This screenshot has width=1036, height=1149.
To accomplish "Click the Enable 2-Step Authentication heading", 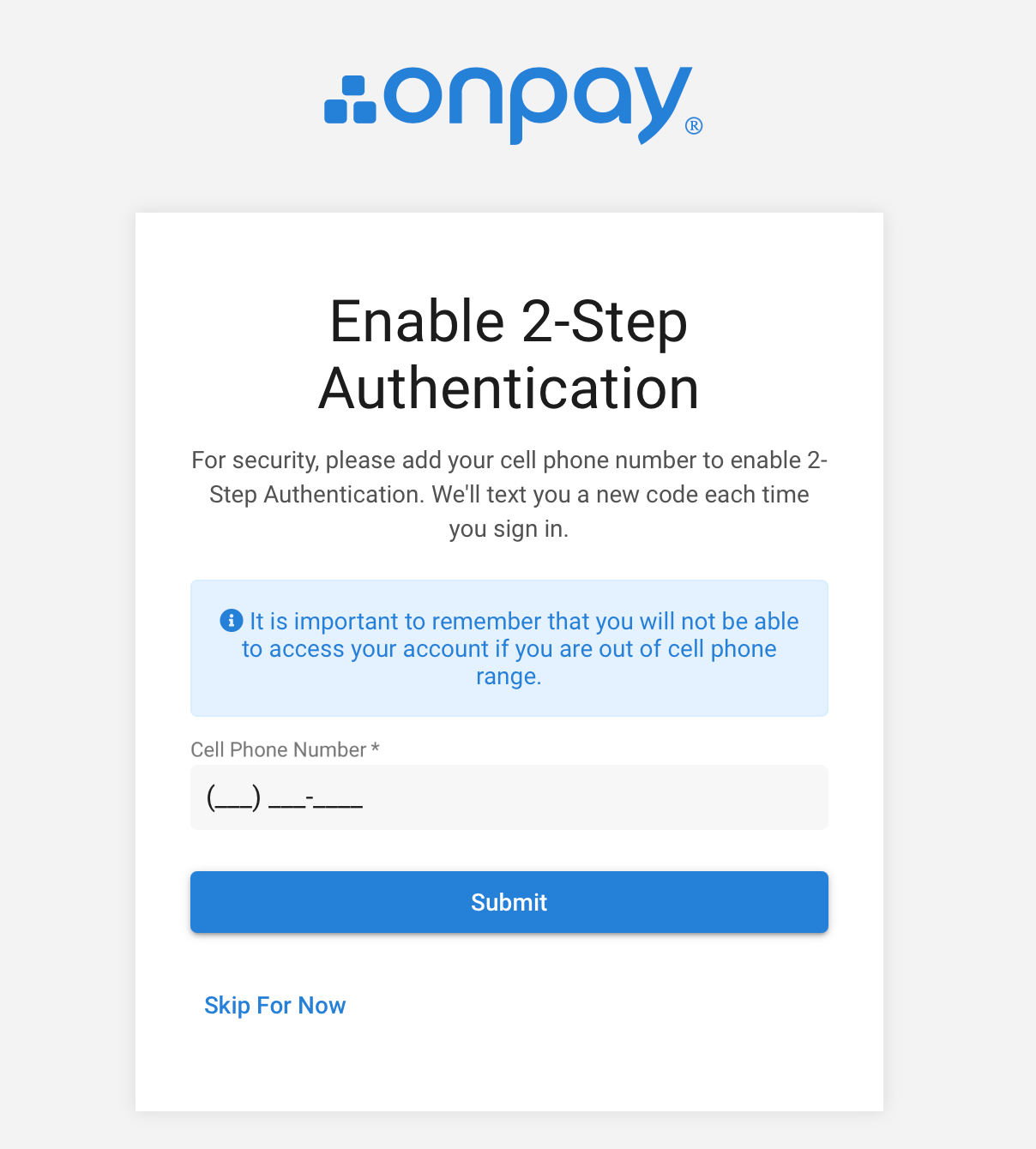I will (509, 355).
